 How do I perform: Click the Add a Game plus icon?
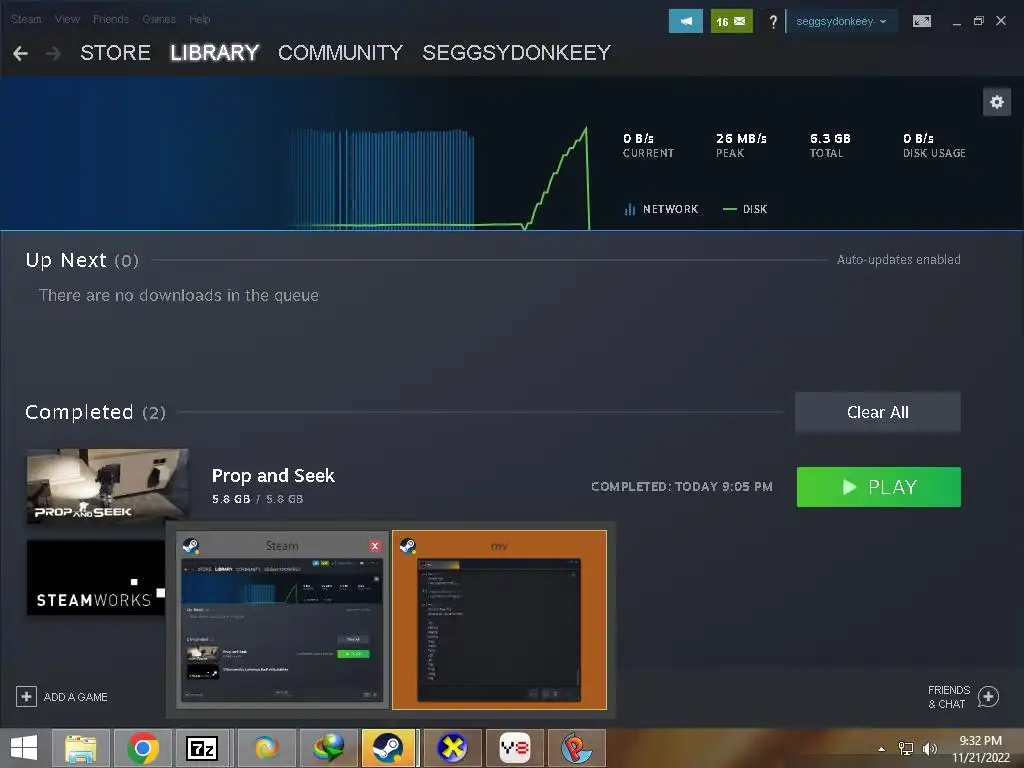click(x=26, y=696)
